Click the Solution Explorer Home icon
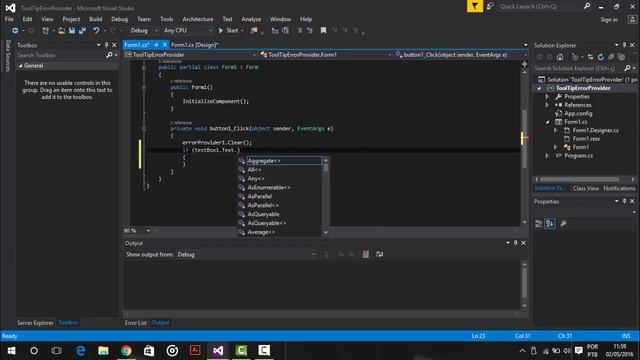640x360 pixels. coord(560,57)
